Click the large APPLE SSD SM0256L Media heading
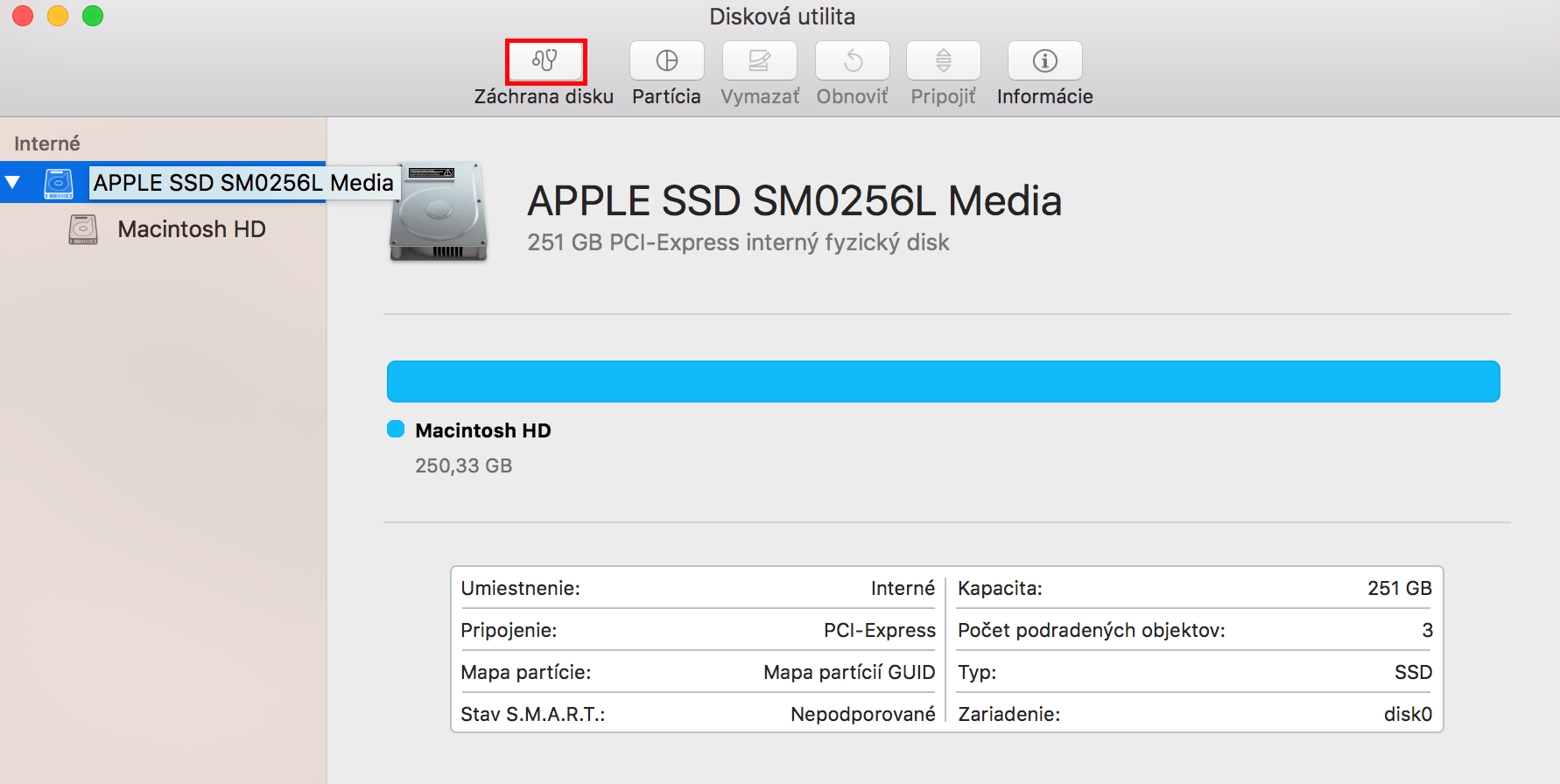The height and width of the screenshot is (784, 1560). 795,201
